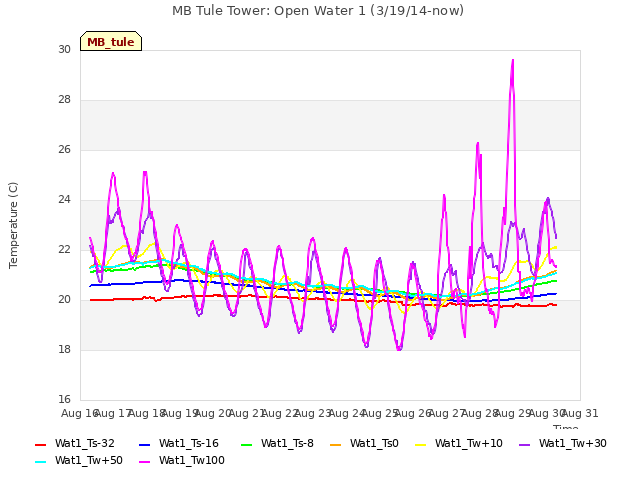Click the yellow Wat1_Tw+10 legend swatch
Viewport: 640px width, 480px height.
click(420, 444)
